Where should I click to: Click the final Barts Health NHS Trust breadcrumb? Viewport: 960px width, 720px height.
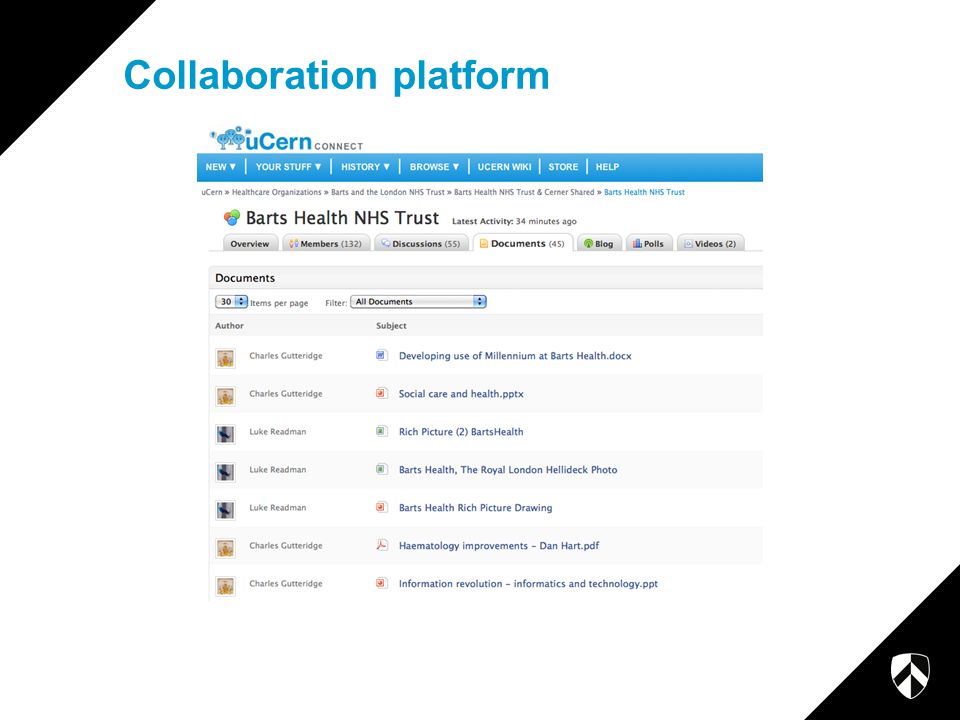(x=644, y=192)
